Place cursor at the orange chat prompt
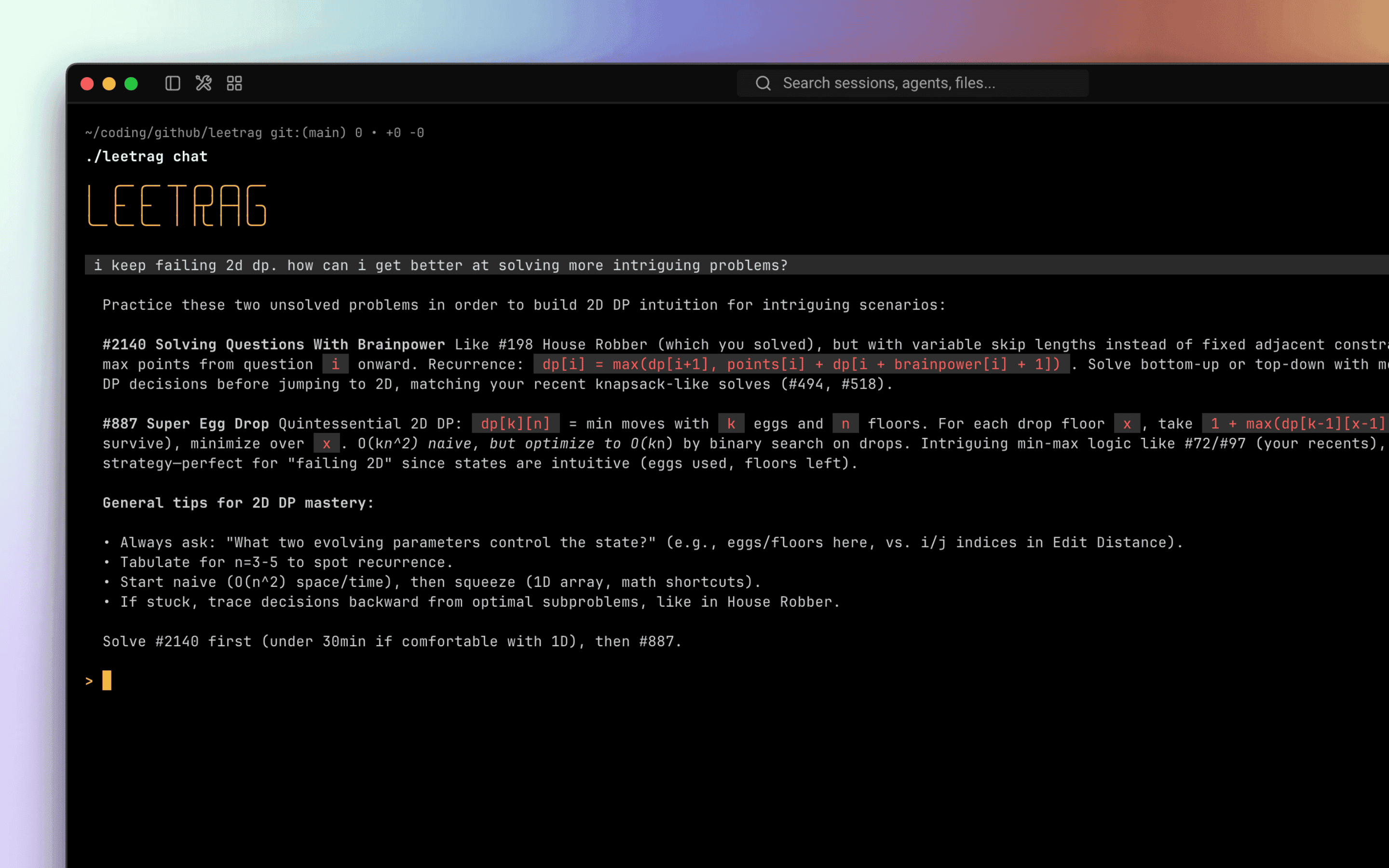 point(107,681)
